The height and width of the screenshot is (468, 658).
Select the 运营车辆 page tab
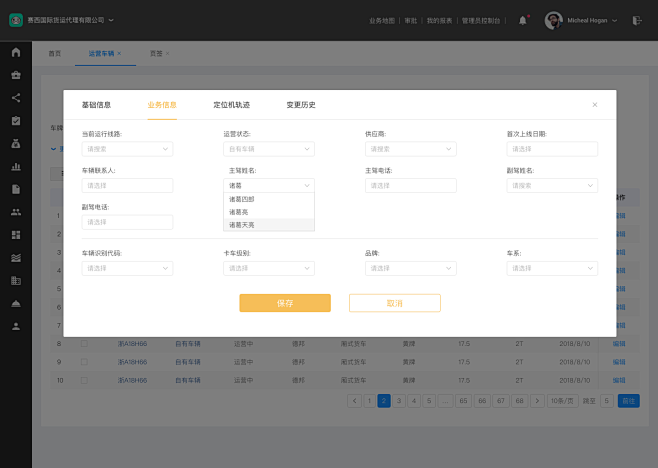coord(101,53)
